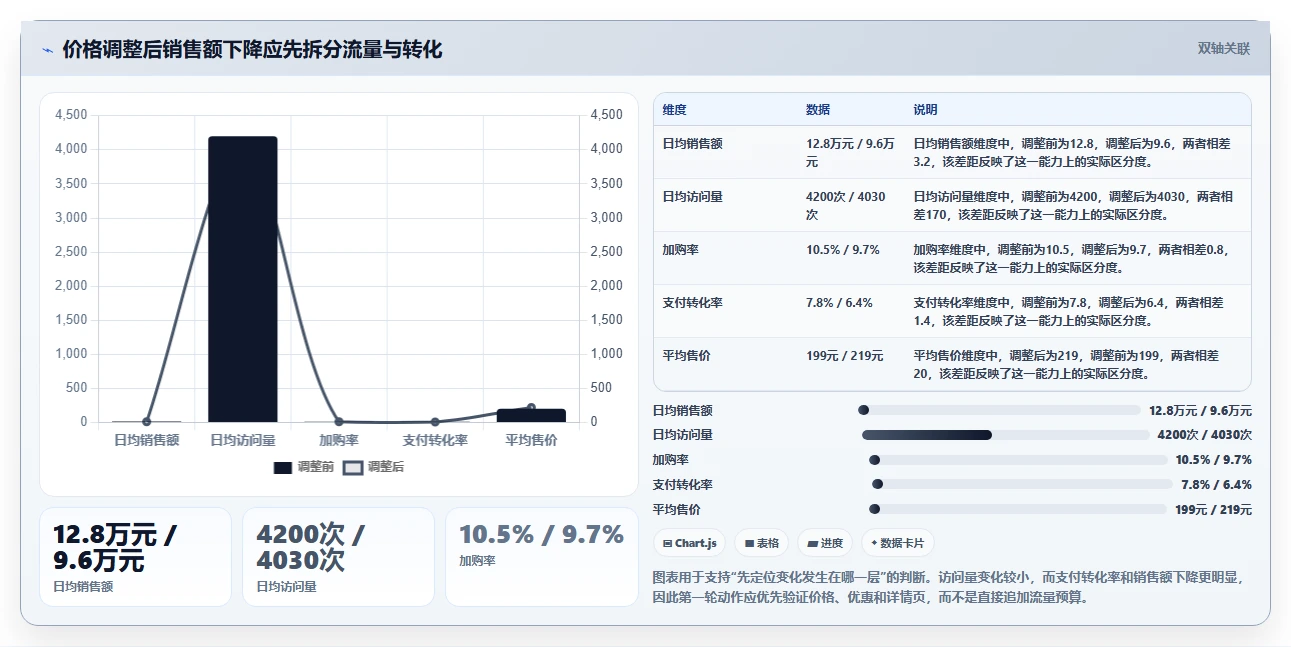Click the lightning icon beside the title
Viewport: 1291px width, 647px height.
coord(47,50)
